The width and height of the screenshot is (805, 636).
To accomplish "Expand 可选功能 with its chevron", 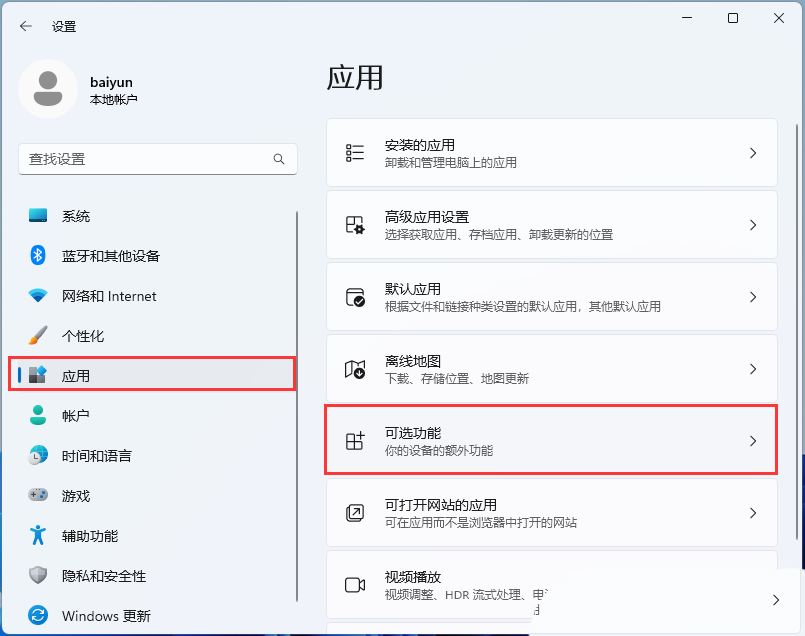I will (x=753, y=440).
